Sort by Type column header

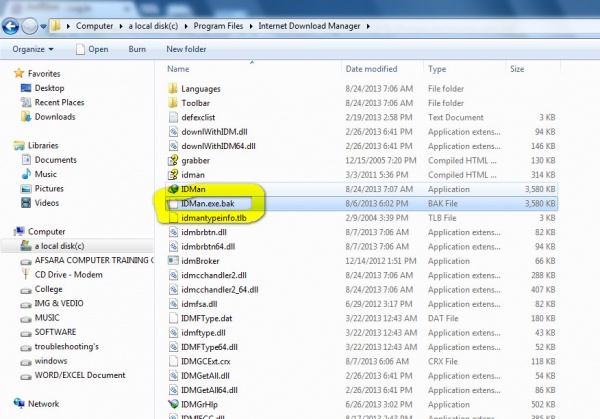point(437,69)
